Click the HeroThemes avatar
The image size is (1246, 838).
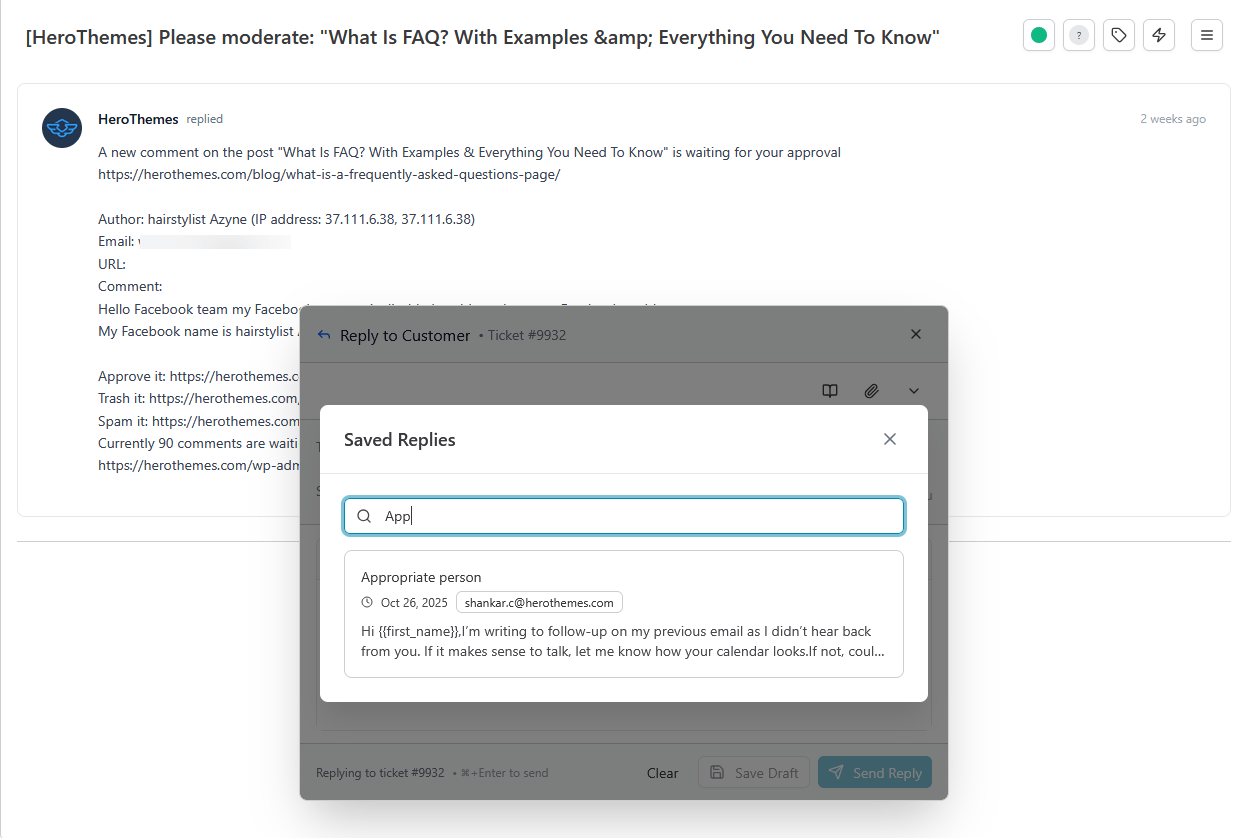(62, 128)
